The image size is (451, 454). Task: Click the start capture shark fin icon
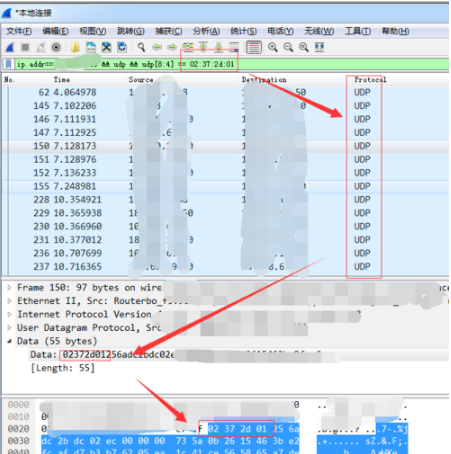click(x=10, y=48)
